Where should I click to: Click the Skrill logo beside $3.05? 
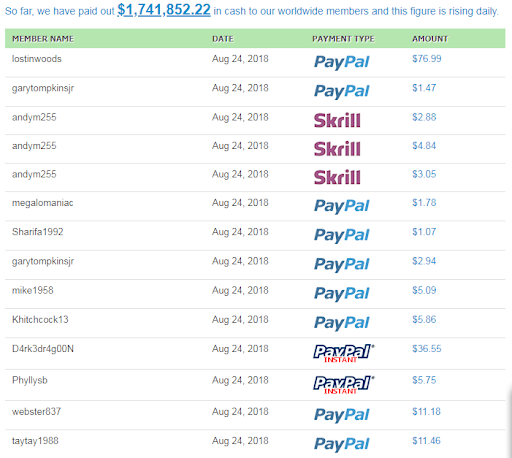coord(337,177)
